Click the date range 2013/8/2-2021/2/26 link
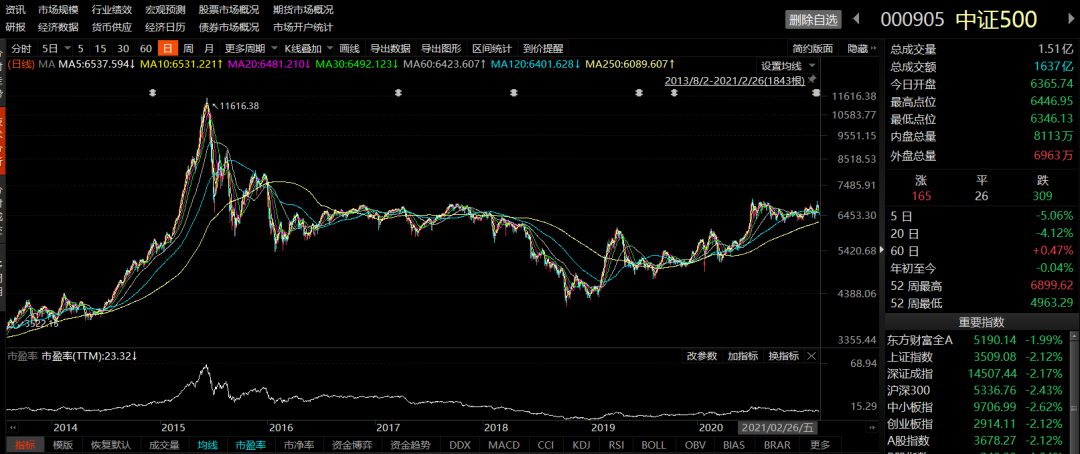The image size is (1080, 454). (x=734, y=81)
